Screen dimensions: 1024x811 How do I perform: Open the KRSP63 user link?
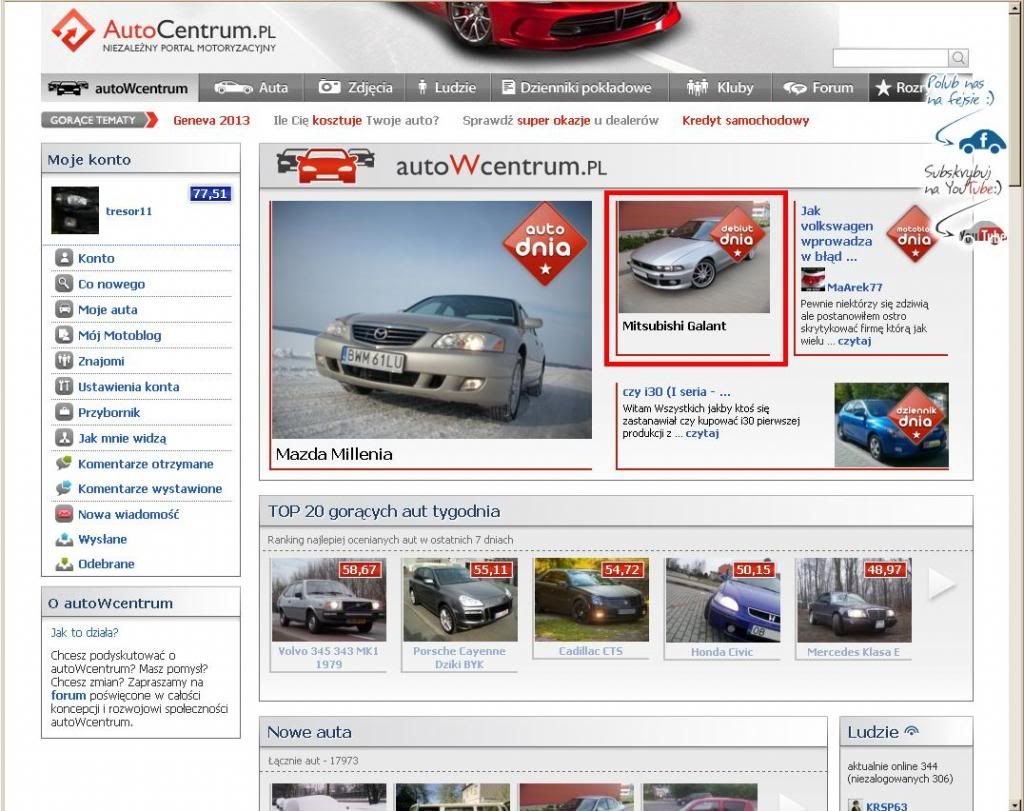tap(886, 806)
